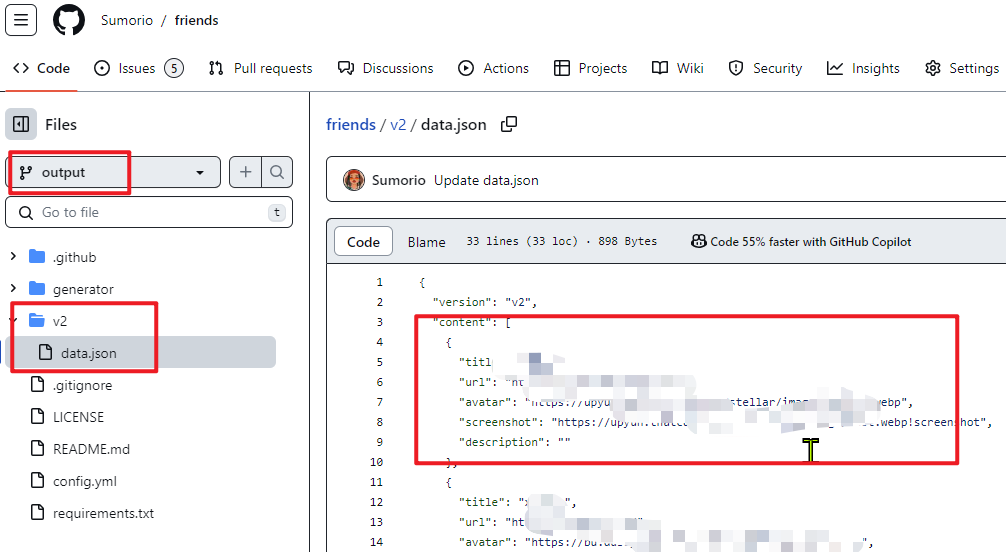Click line number 12 in code
Screen dimensions: 1006x552
coord(377,502)
